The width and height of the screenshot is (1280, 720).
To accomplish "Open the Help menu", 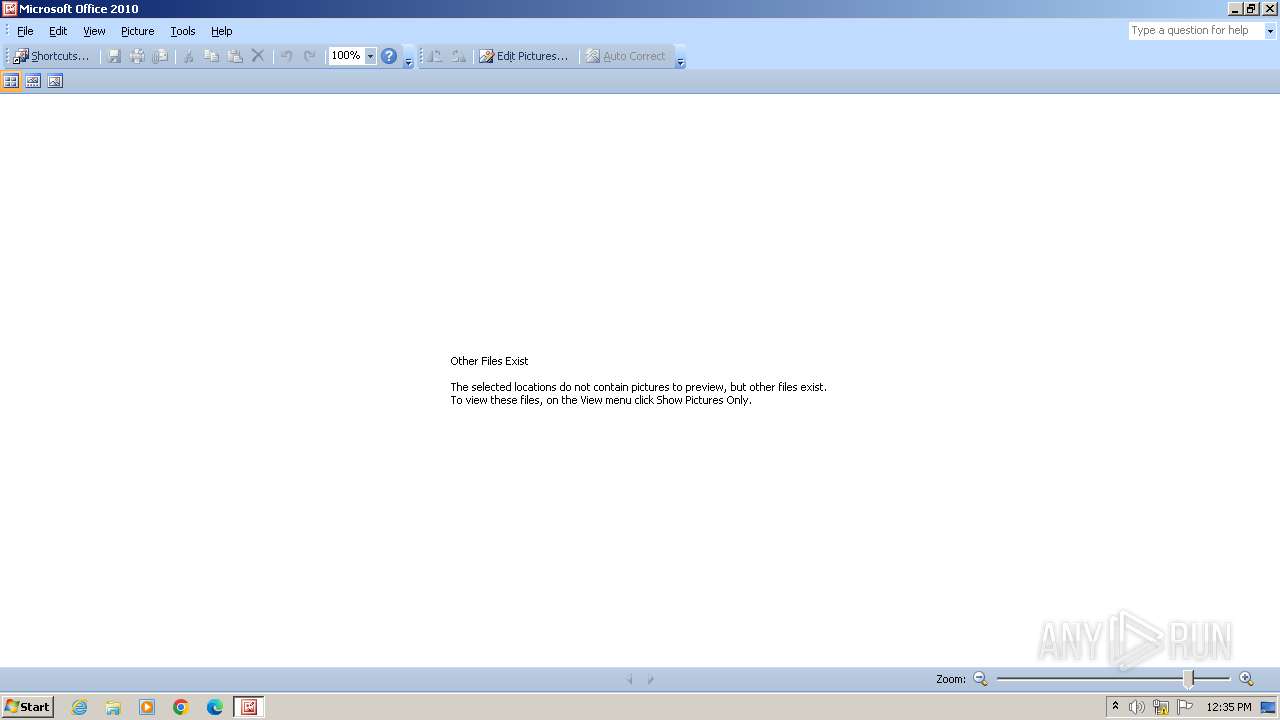I will 221,31.
